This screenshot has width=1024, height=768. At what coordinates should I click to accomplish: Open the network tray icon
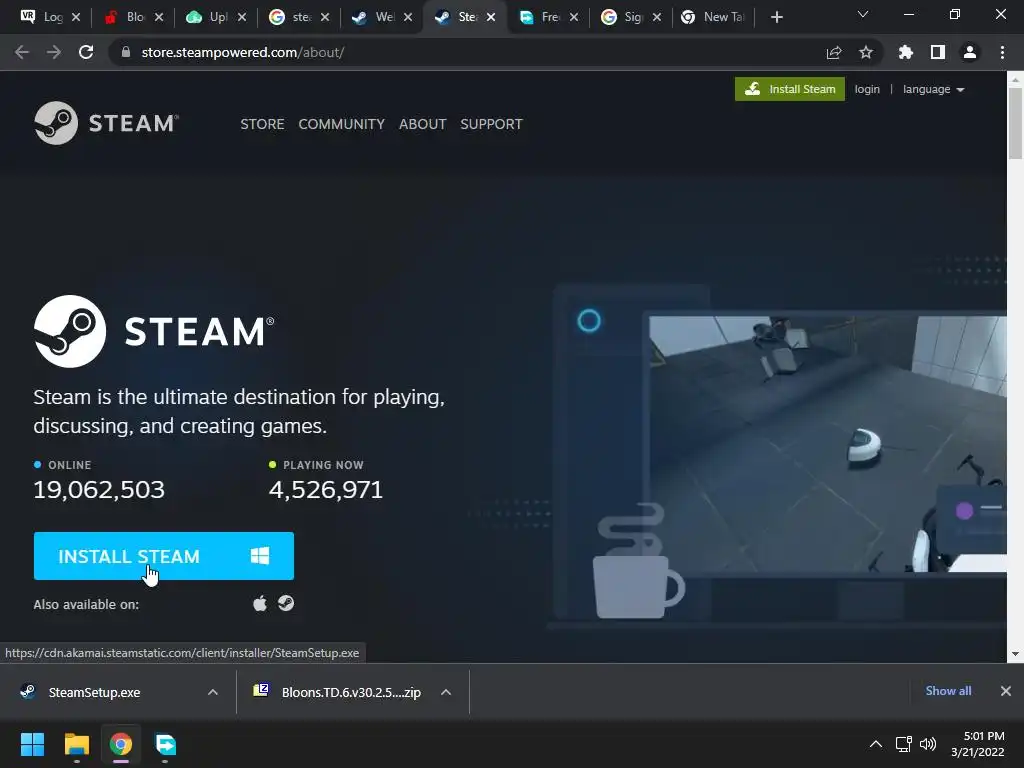[904, 744]
